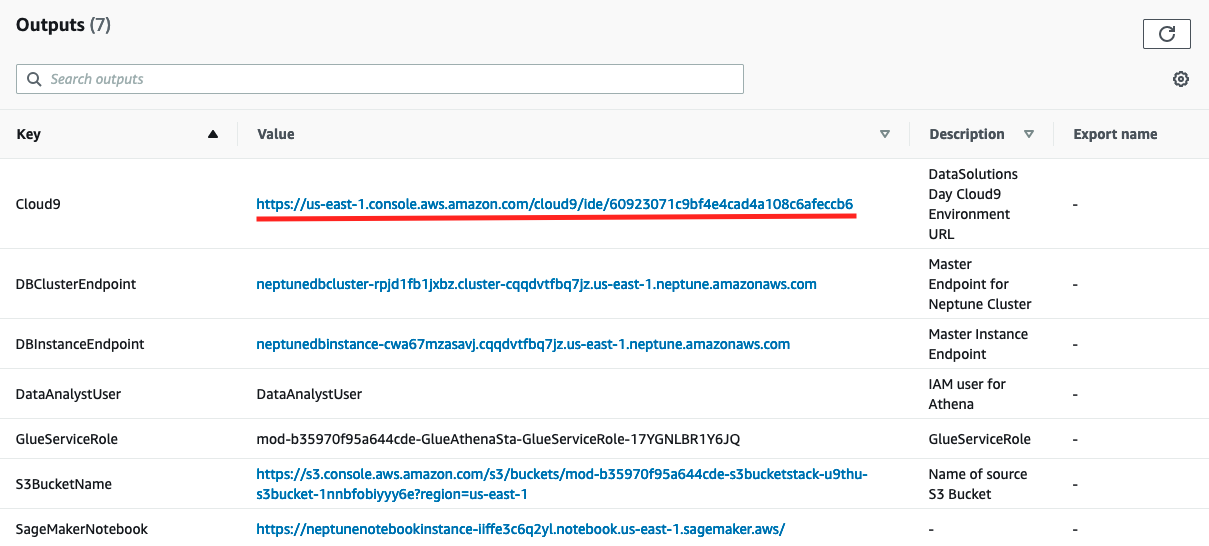
Task: Focus the Search outputs field
Action: point(390,79)
